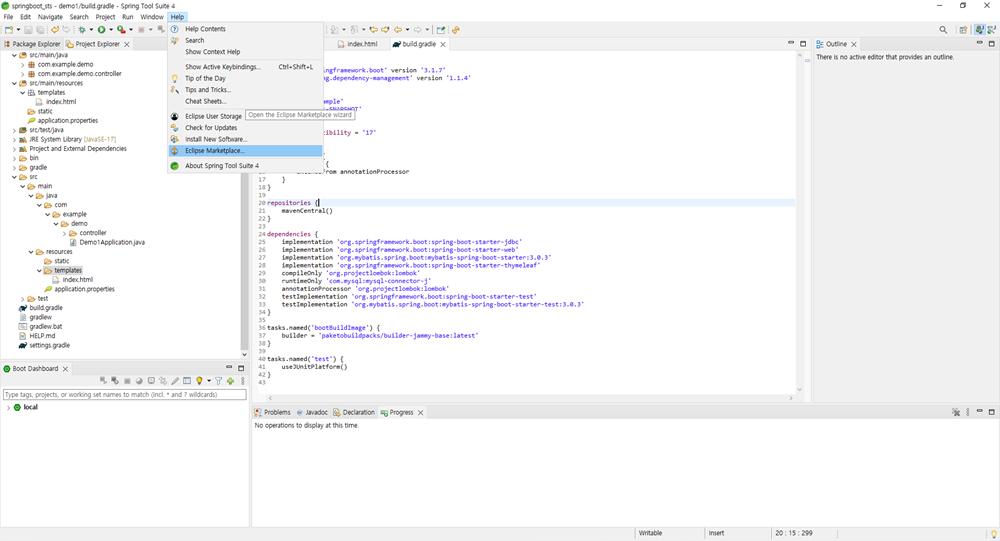Click editor horizontal scrollbar right arrow

tap(791, 398)
